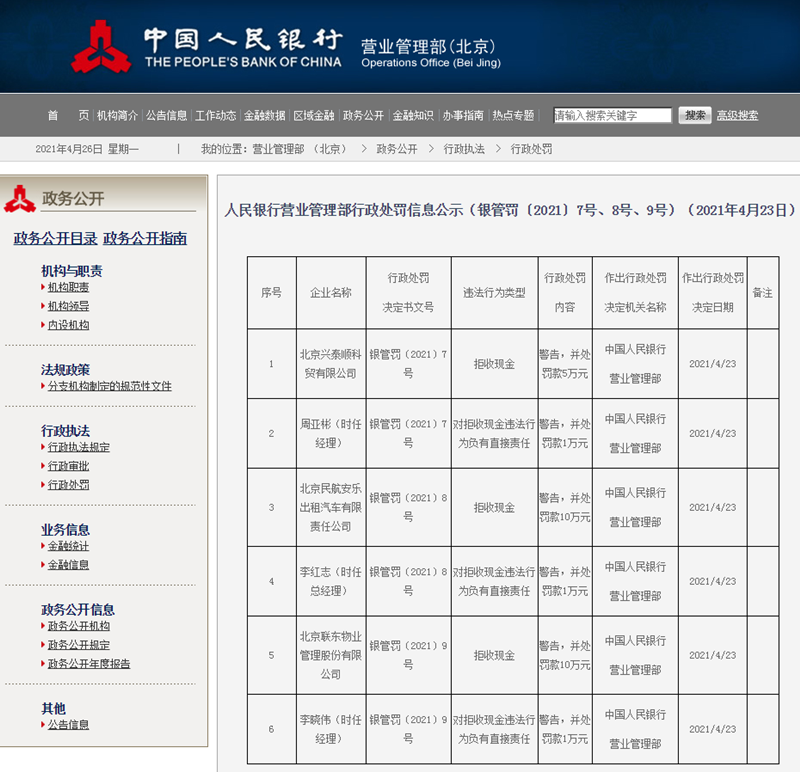The image size is (800, 772).
Task: Click the 警告，并处罚款5万元 cell
Action: (x=565, y=364)
